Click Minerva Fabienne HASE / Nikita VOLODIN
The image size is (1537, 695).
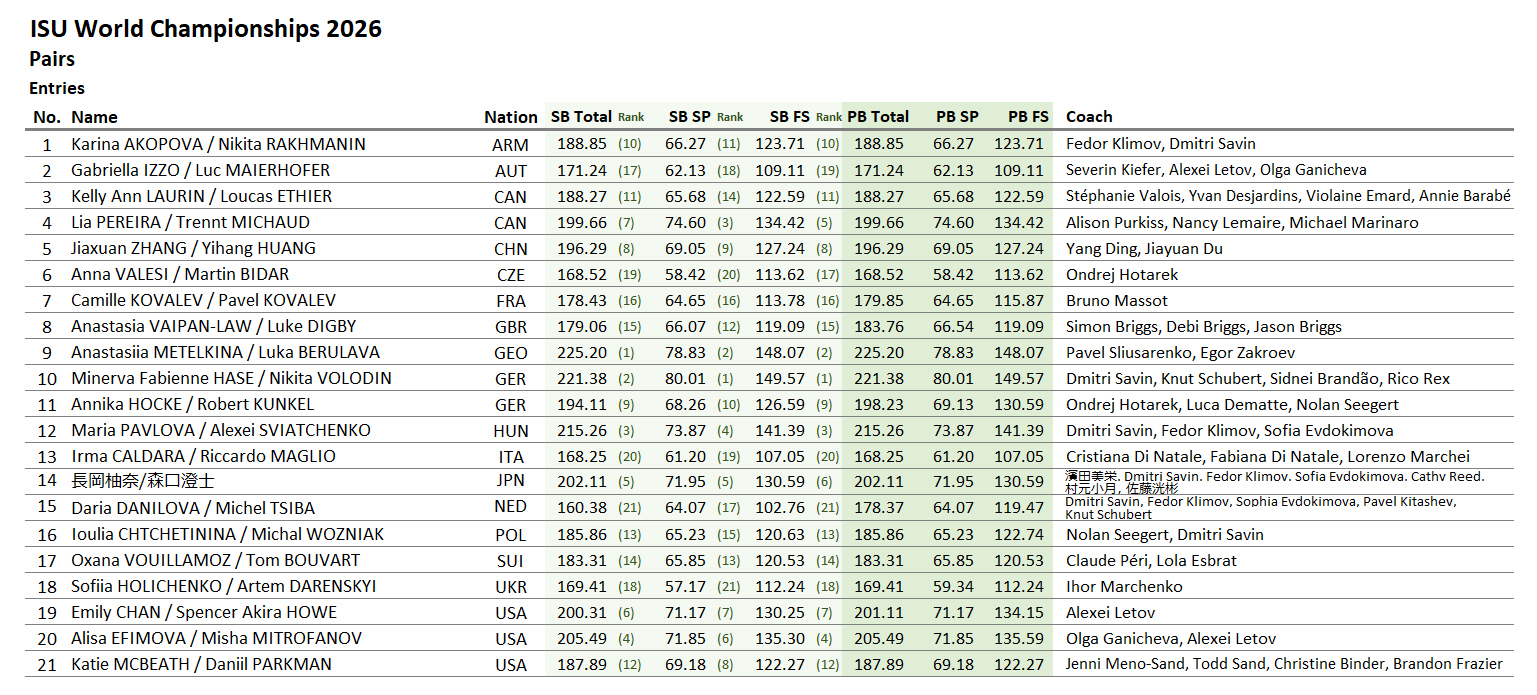(x=231, y=378)
